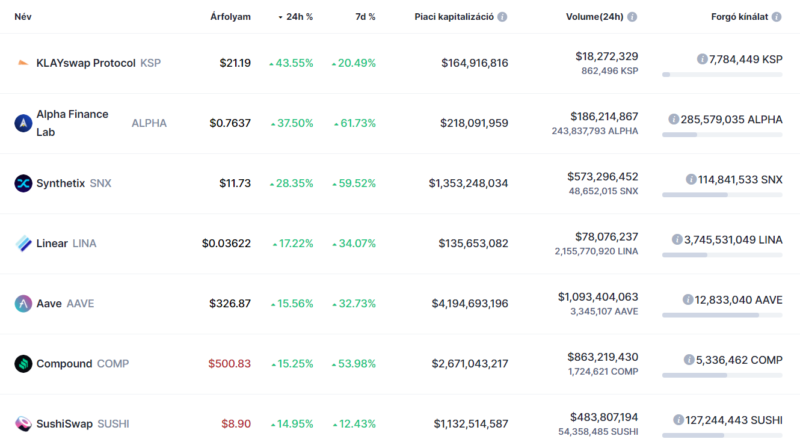800x445 pixels.
Task: Sort by the 7d % column header
Action: 365,17
